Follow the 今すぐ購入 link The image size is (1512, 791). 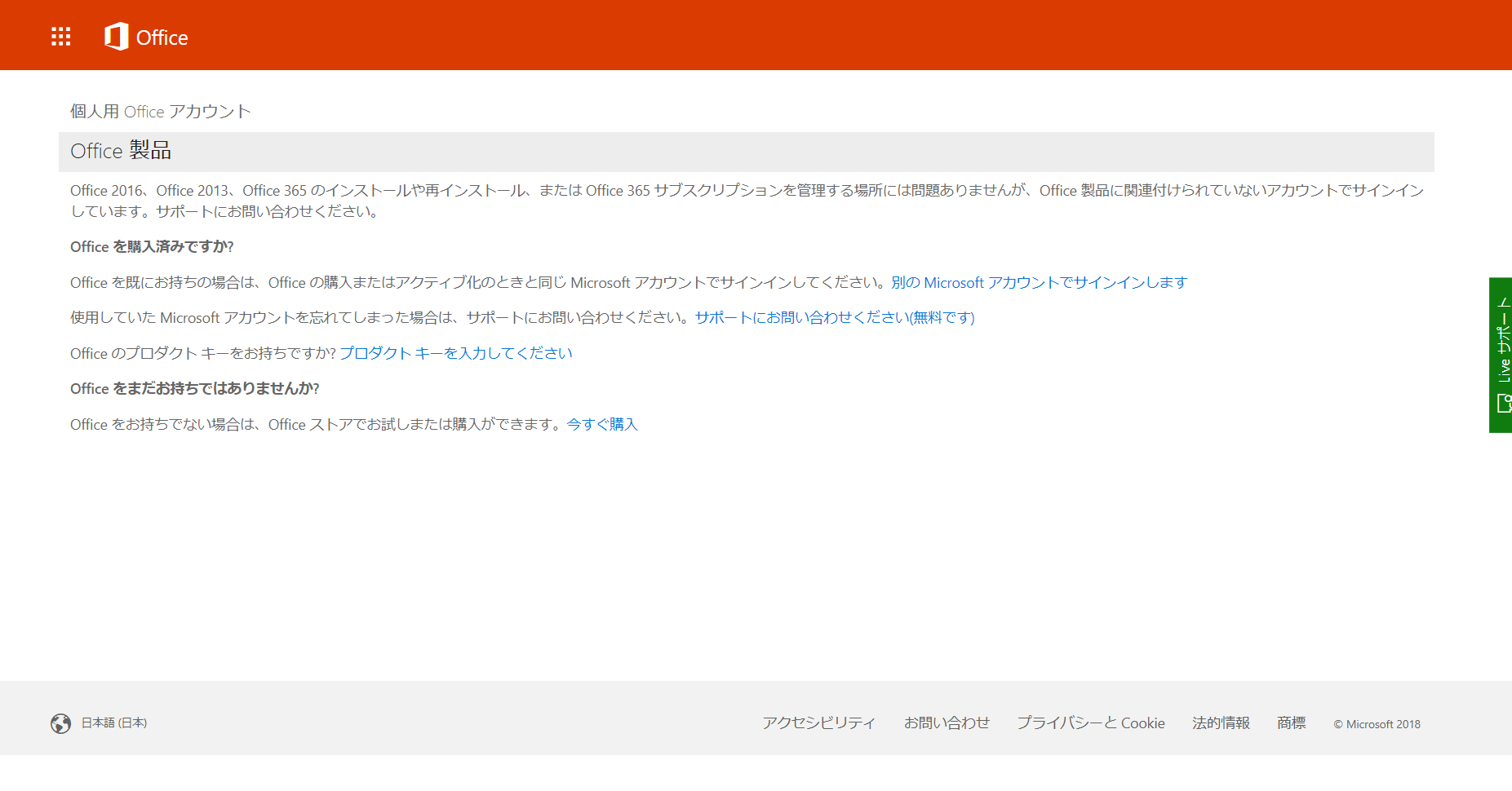point(602,424)
